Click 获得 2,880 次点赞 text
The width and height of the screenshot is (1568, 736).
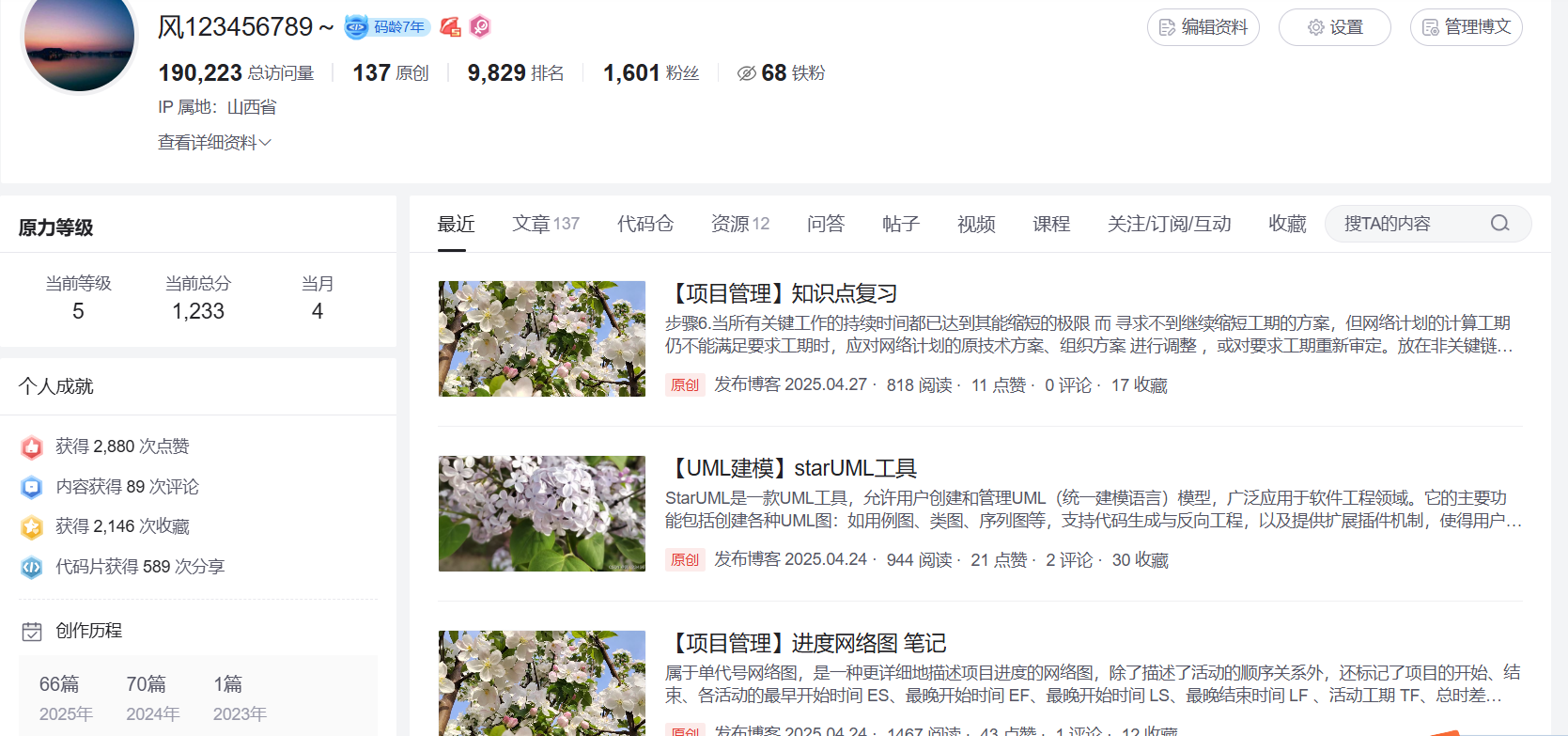(122, 446)
